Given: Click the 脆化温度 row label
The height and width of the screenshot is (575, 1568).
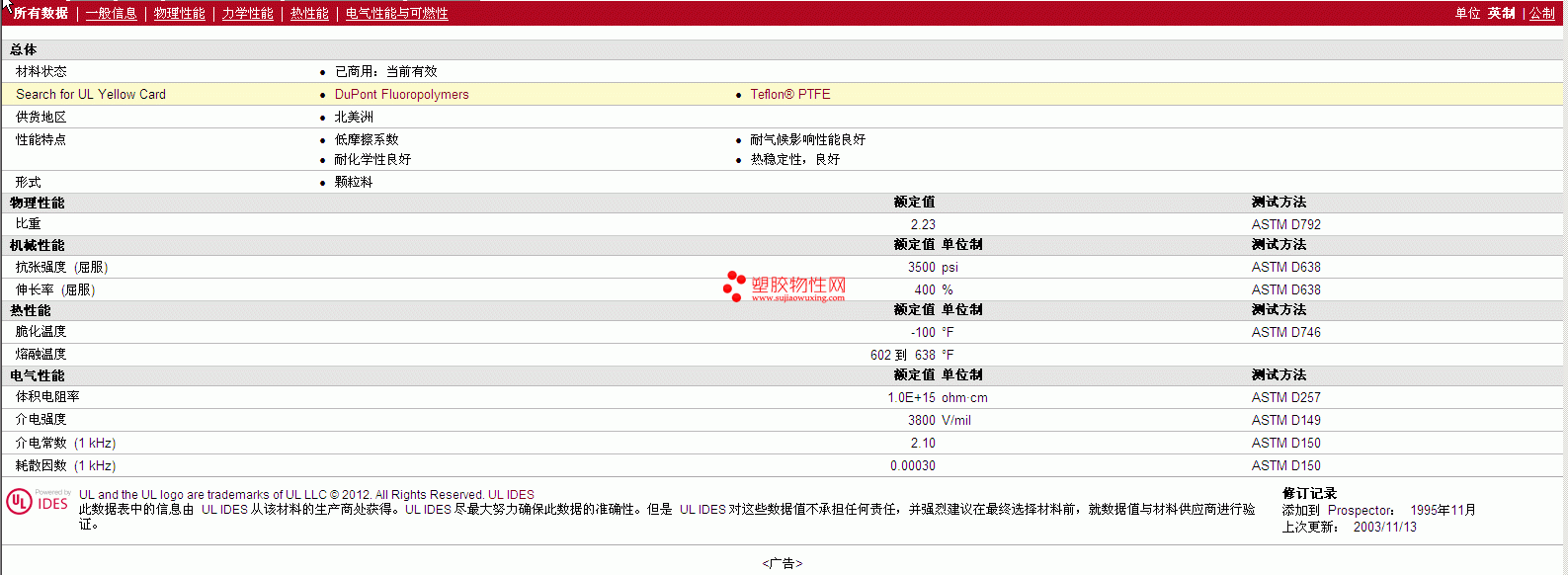Looking at the screenshot, I should tap(41, 332).
